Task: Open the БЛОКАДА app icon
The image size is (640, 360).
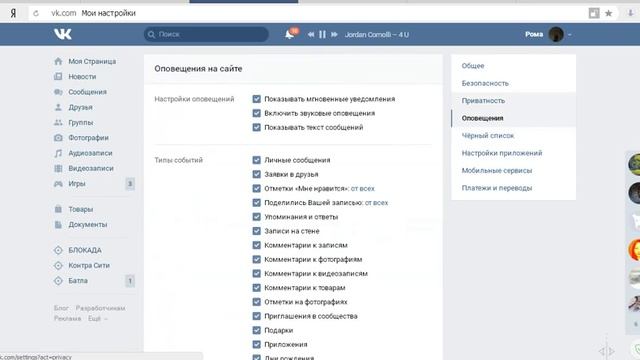Action: pyautogui.click(x=58, y=250)
